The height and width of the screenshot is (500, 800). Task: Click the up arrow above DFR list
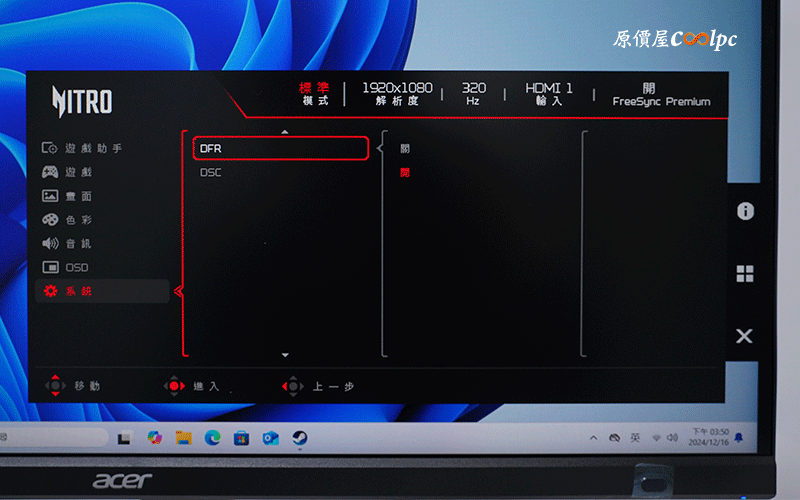(x=285, y=132)
